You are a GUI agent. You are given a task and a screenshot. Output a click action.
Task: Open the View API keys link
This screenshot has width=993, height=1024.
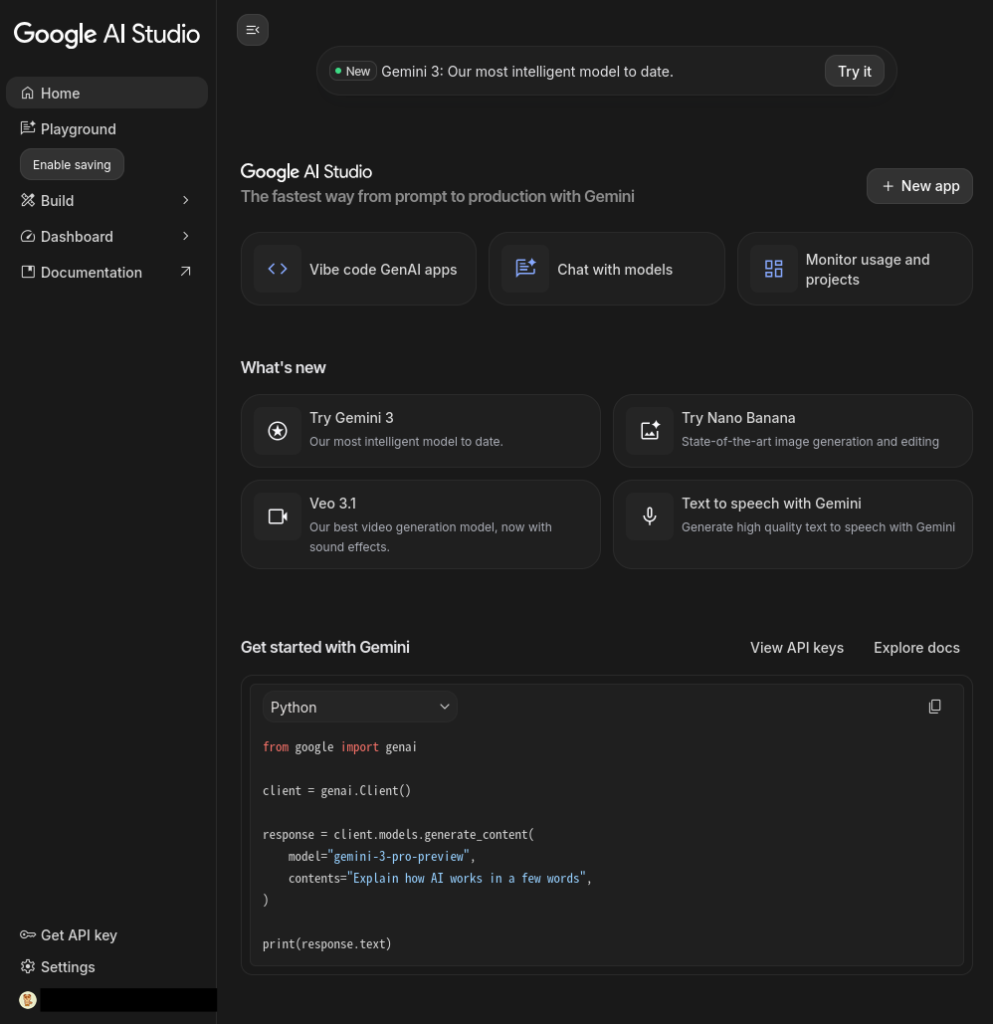[796, 648]
